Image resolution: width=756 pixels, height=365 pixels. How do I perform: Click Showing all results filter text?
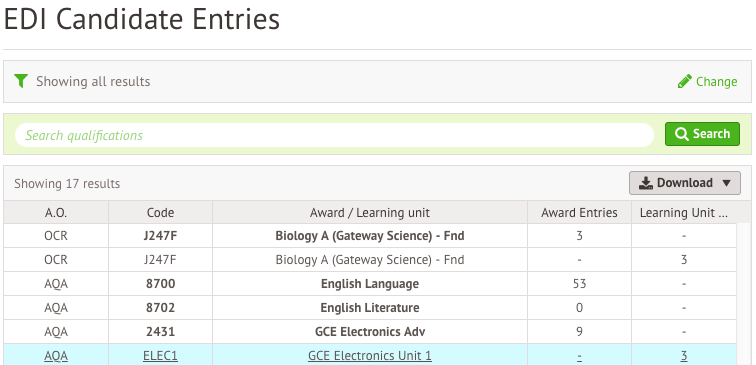tap(93, 81)
